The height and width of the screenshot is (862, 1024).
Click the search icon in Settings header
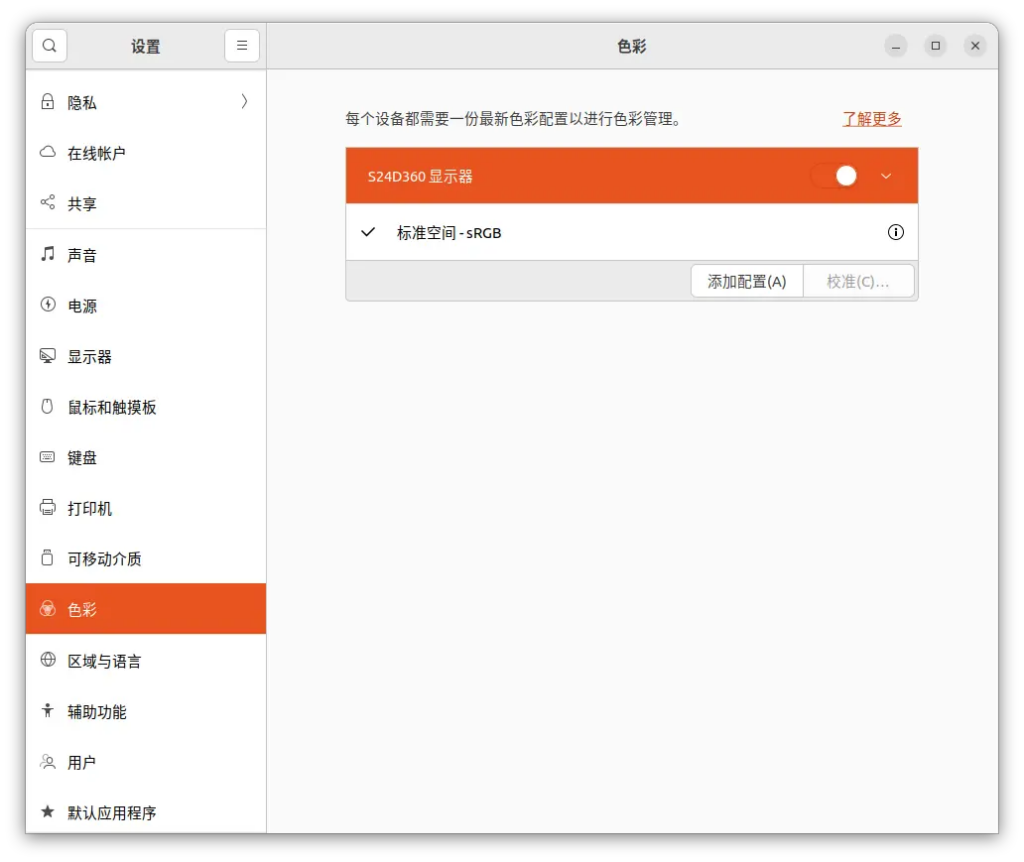point(49,46)
